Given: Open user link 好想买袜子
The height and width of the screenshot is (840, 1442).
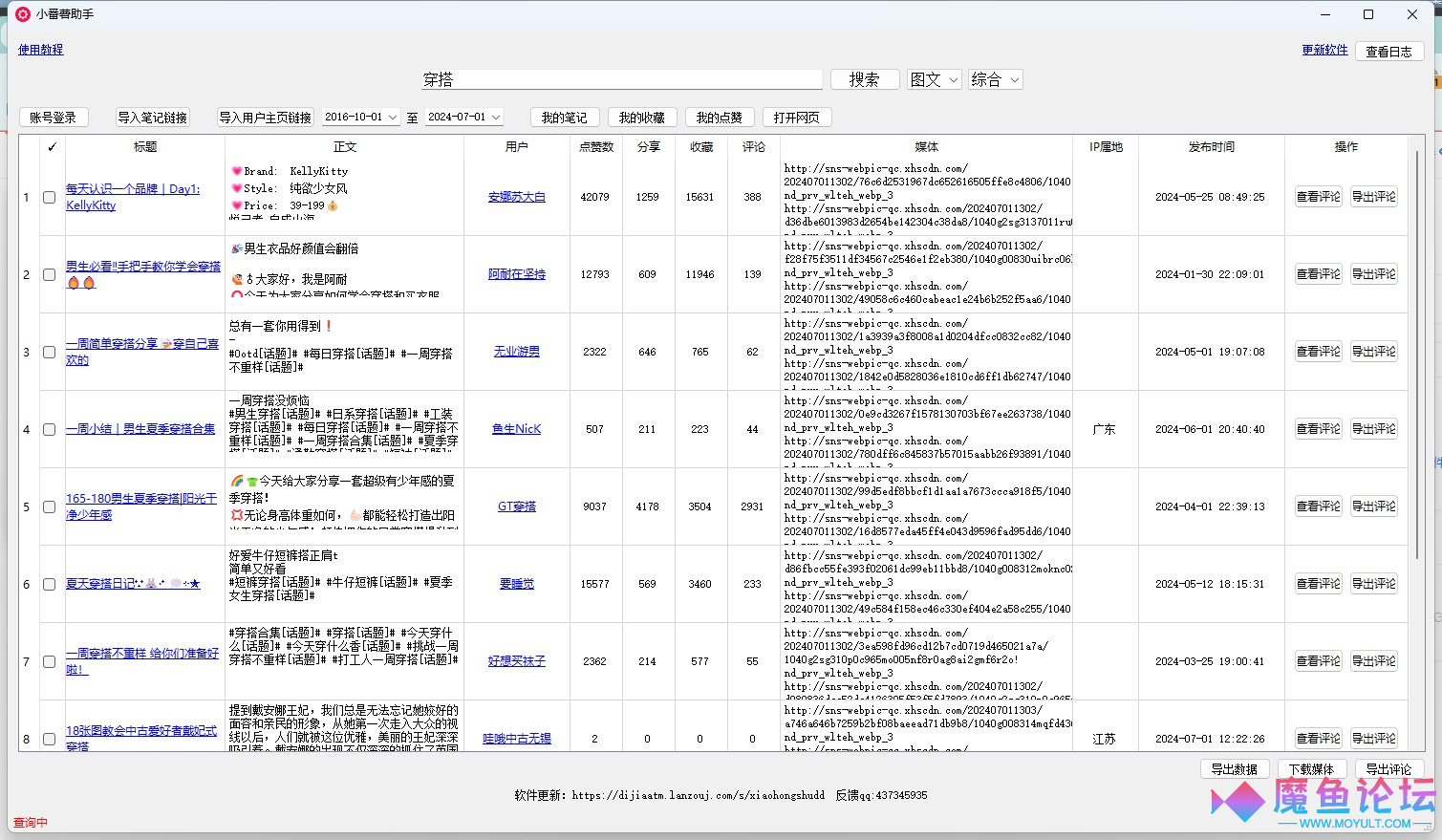Looking at the screenshot, I should 517,661.
